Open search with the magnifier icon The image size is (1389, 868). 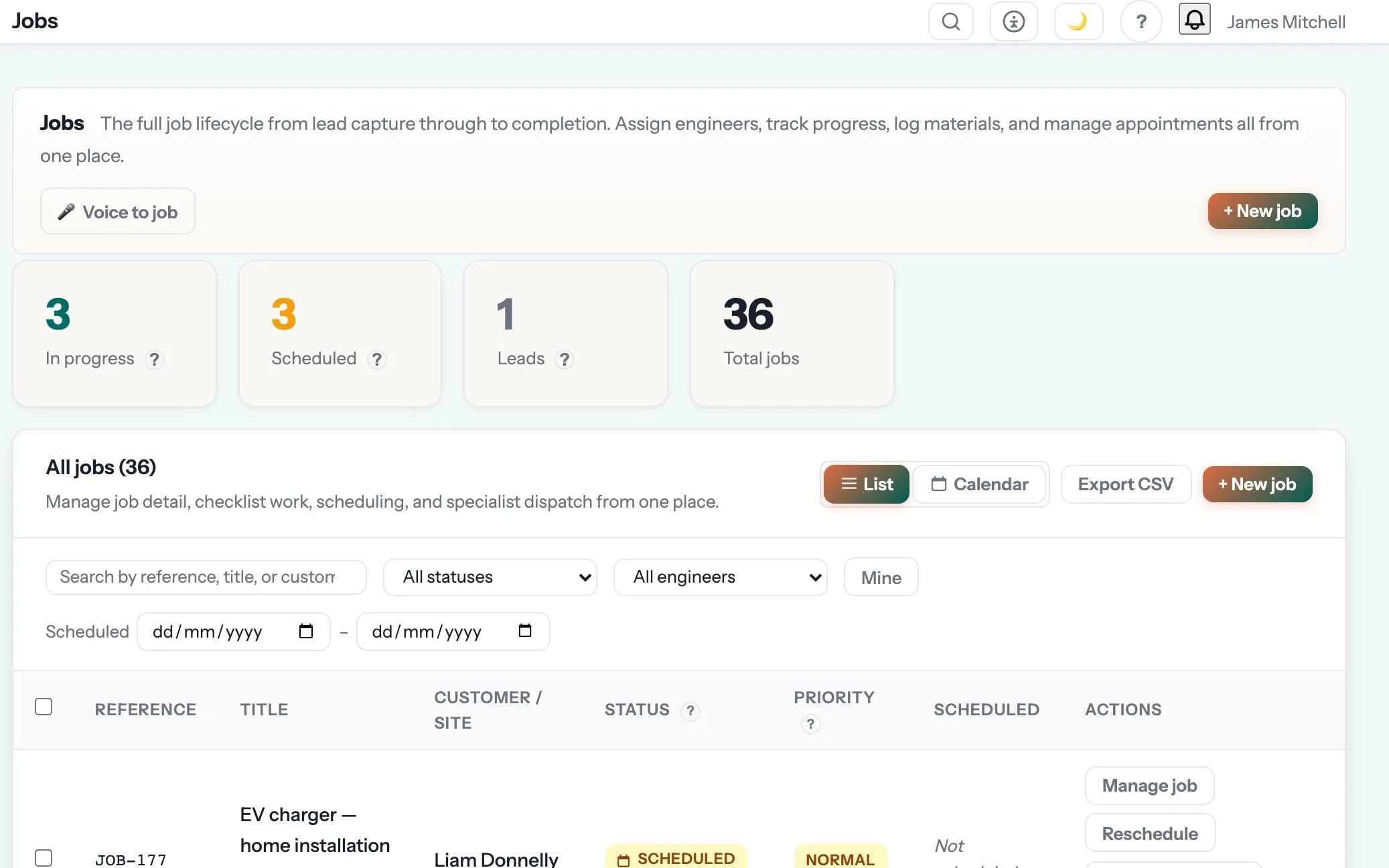pyautogui.click(x=950, y=21)
